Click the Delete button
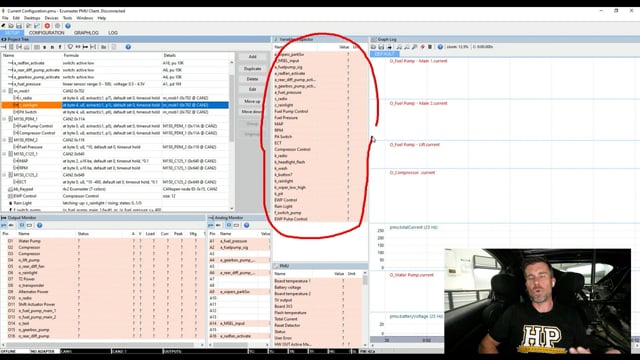The width and height of the screenshot is (640, 360). tap(253, 79)
